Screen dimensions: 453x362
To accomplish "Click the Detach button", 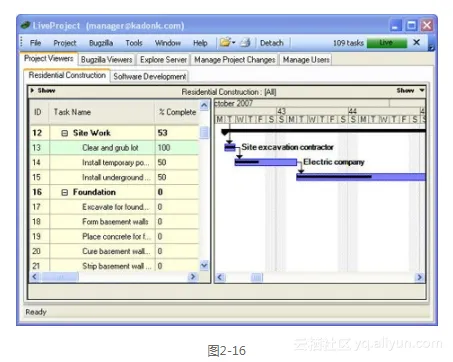I will point(272,43).
